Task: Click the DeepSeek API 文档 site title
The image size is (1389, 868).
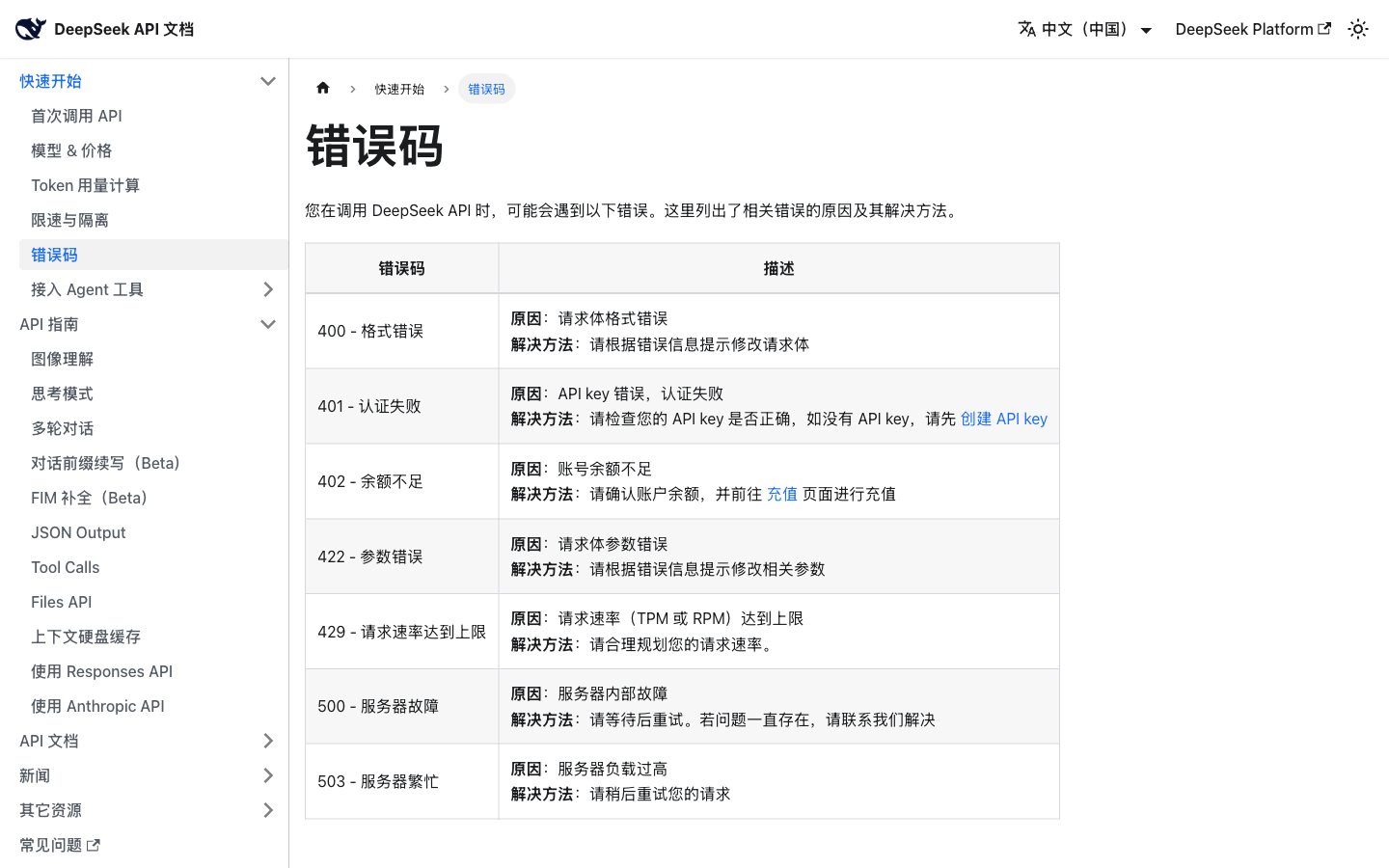Action: [123, 29]
